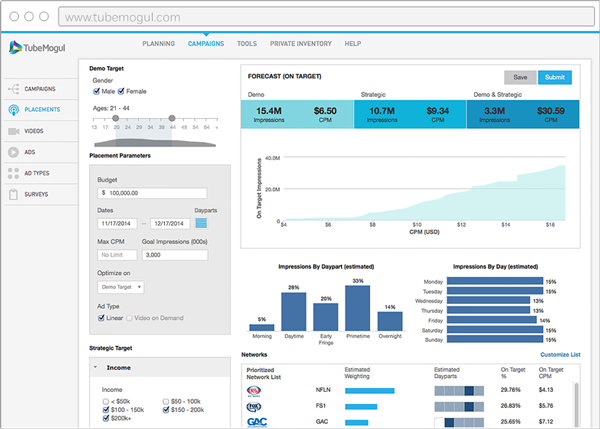Uncheck the $150 - 200k income box

tap(166, 410)
